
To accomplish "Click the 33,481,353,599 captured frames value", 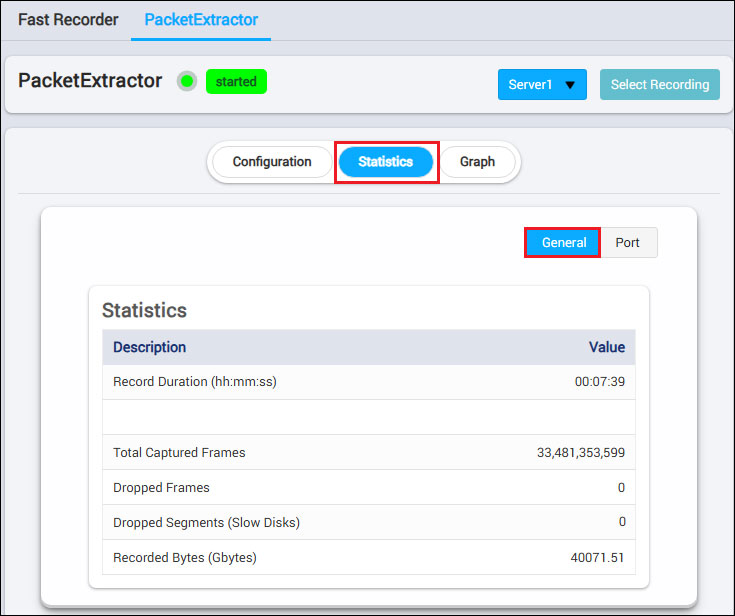I will pos(580,452).
